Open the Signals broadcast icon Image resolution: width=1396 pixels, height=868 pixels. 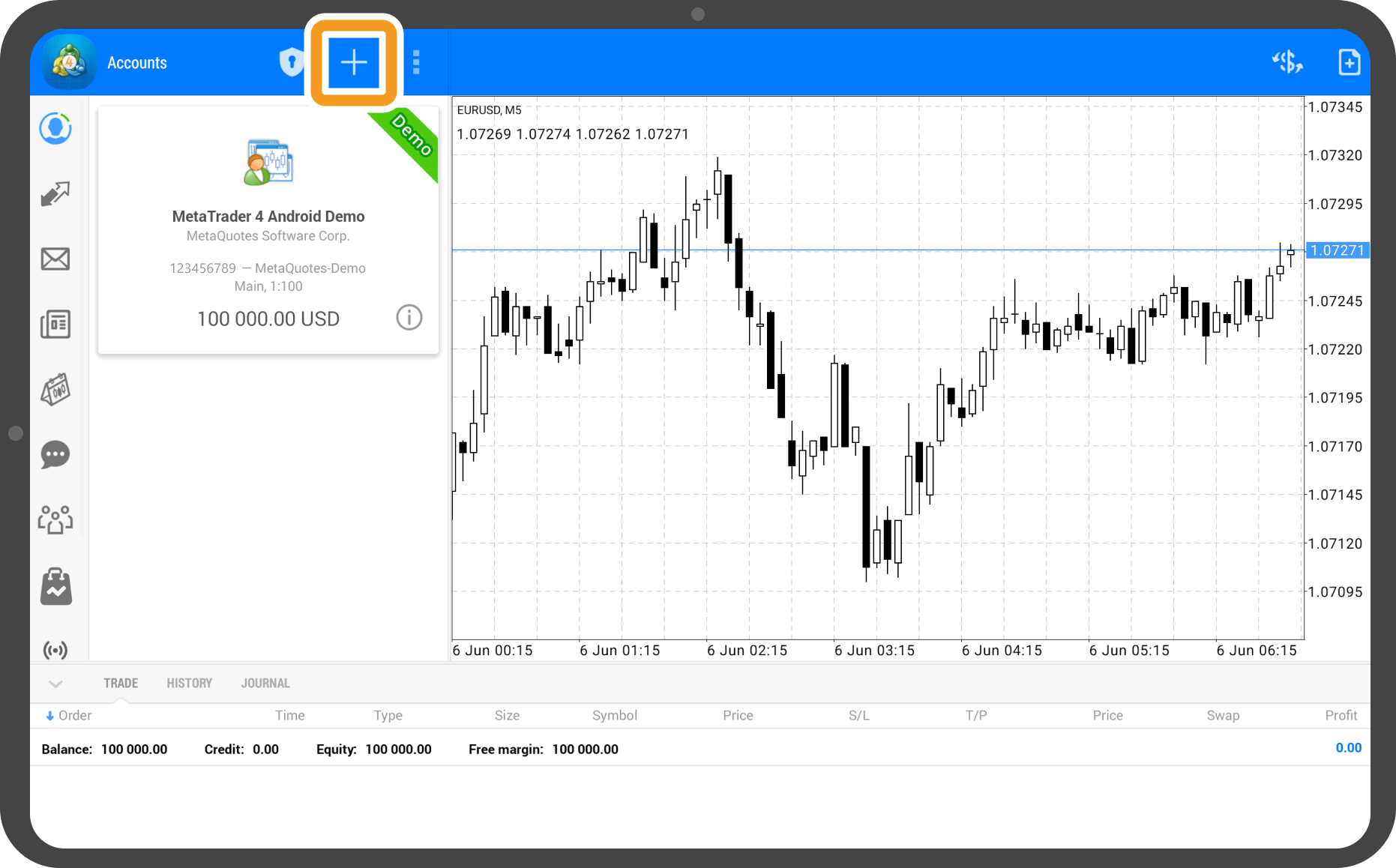(x=55, y=650)
